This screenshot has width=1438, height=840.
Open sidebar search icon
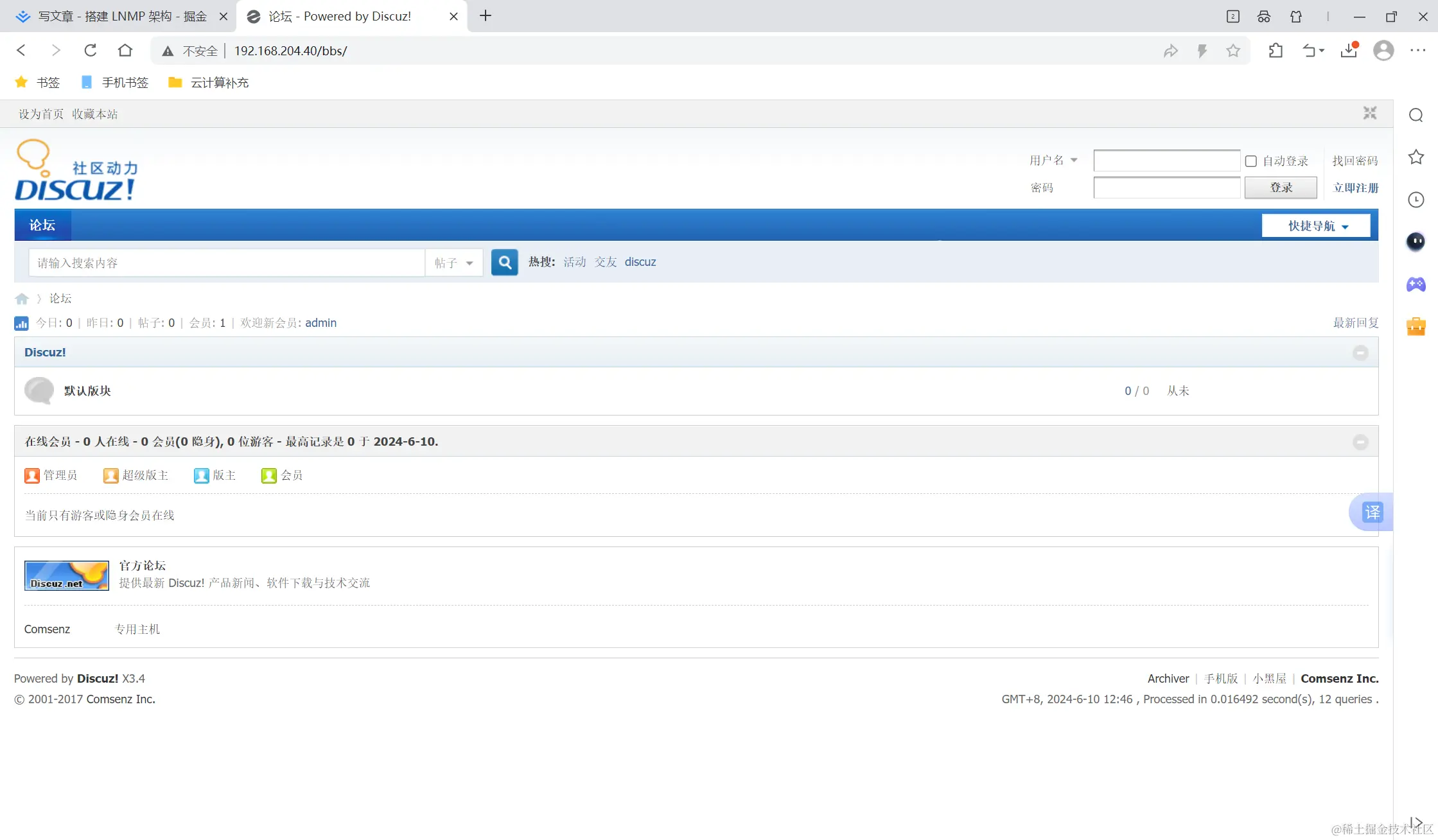pyautogui.click(x=1416, y=115)
